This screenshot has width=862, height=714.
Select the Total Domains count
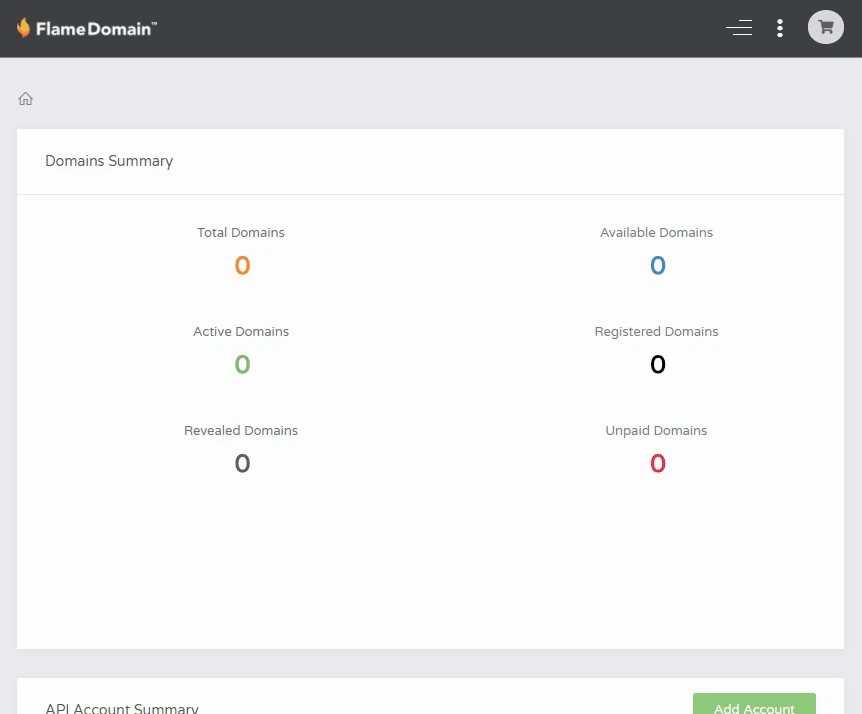click(242, 265)
